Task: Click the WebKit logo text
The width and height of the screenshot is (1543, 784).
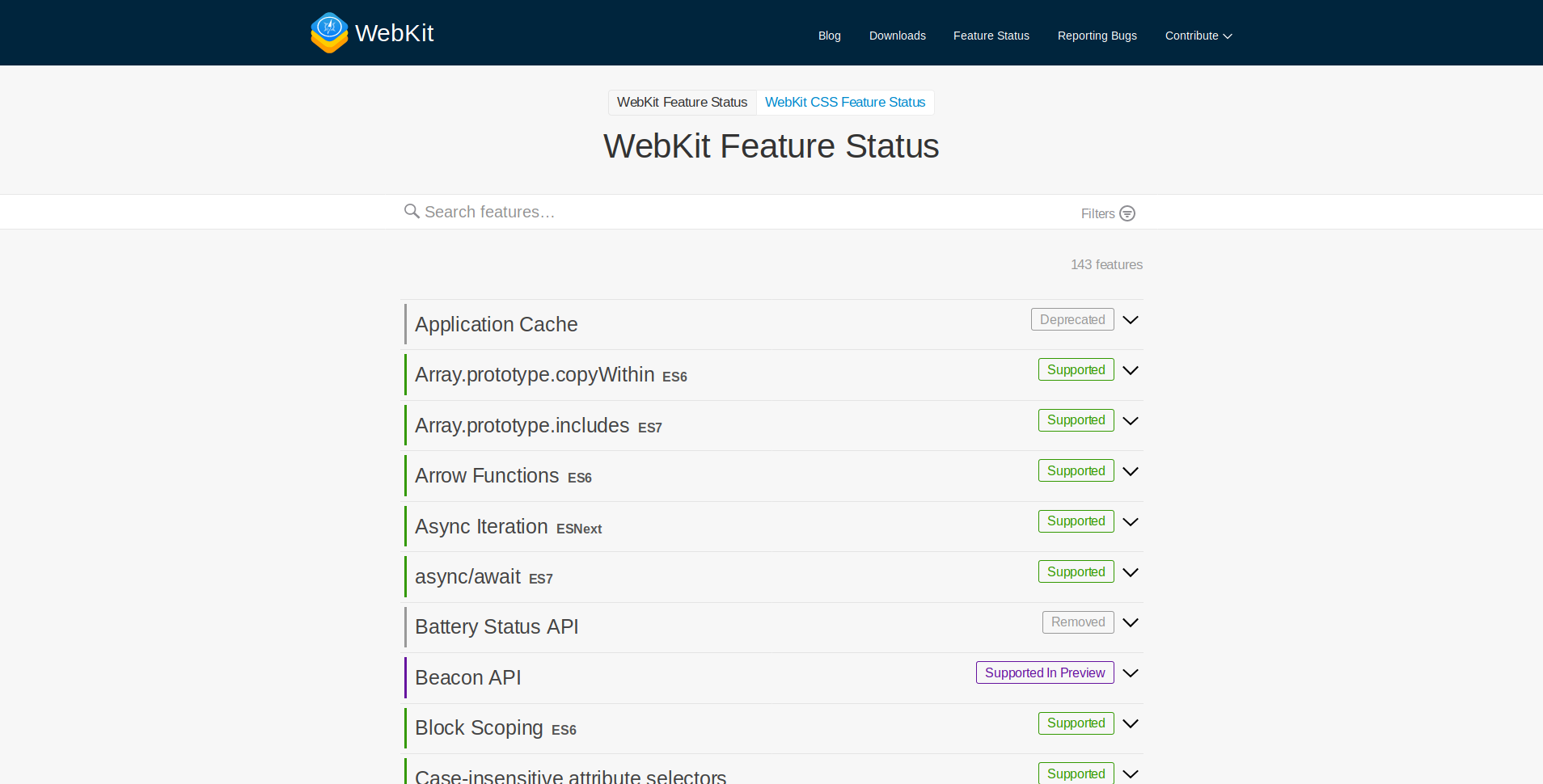Action: (x=395, y=33)
